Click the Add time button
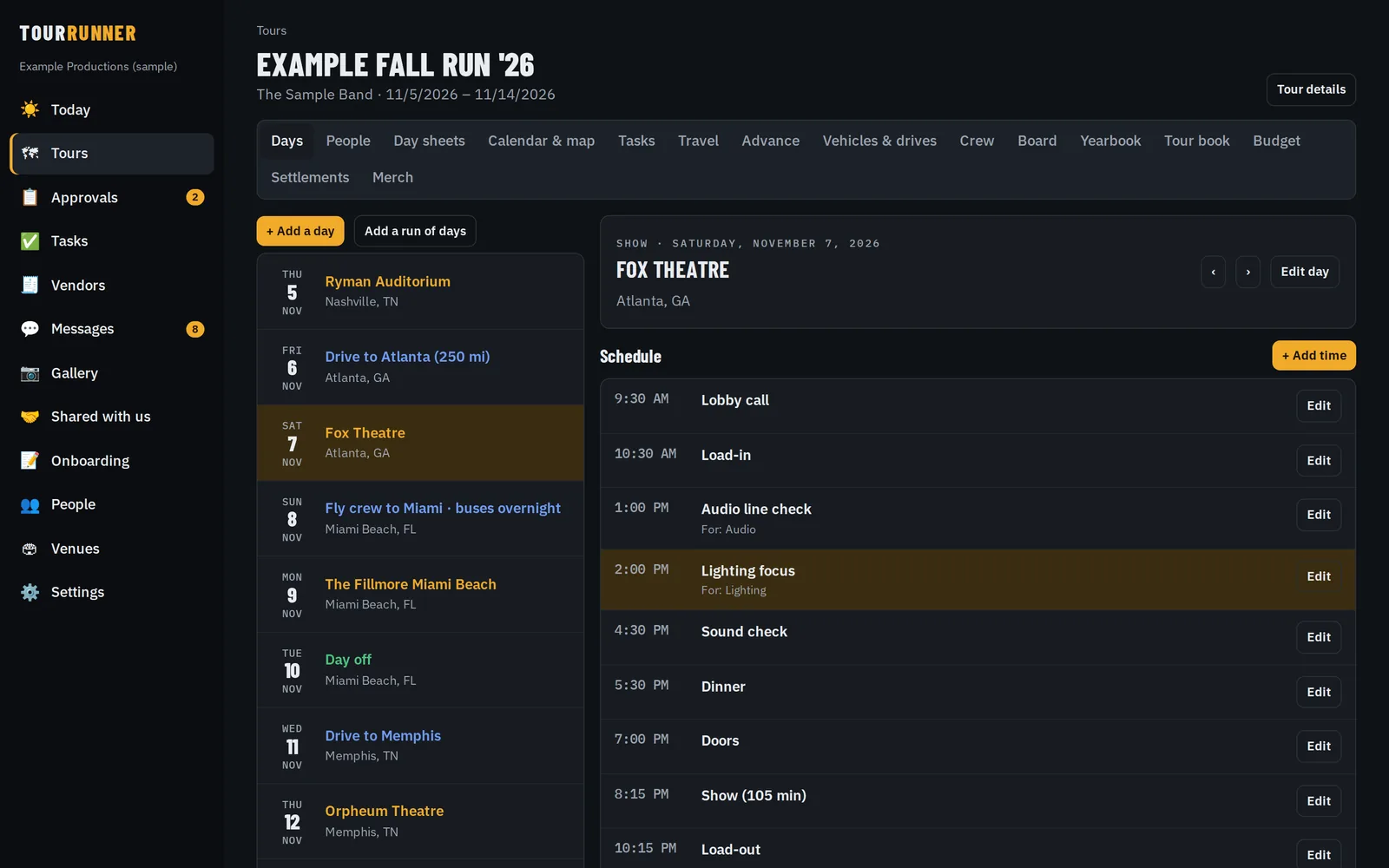Image resolution: width=1389 pixels, height=868 pixels. pyautogui.click(x=1313, y=355)
